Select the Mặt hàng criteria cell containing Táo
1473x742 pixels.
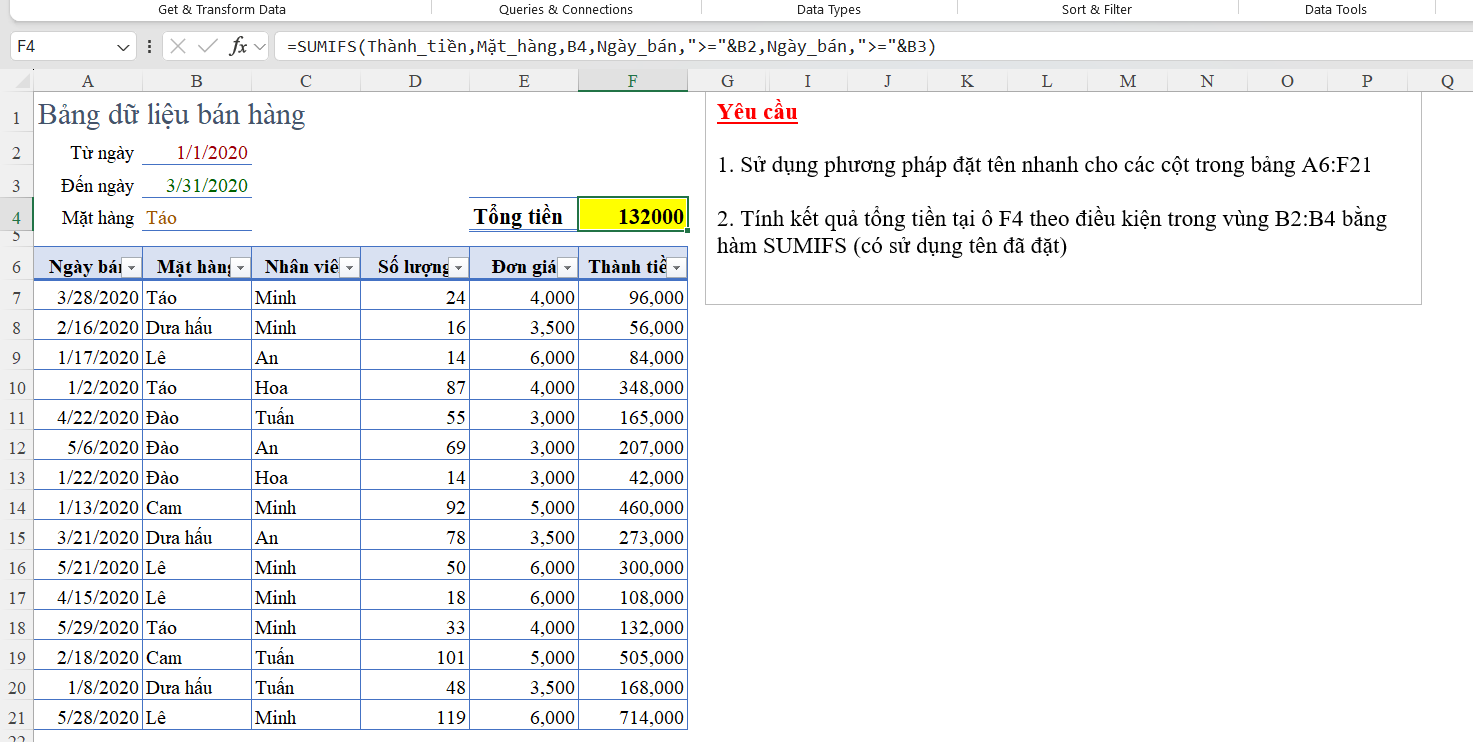(196, 217)
